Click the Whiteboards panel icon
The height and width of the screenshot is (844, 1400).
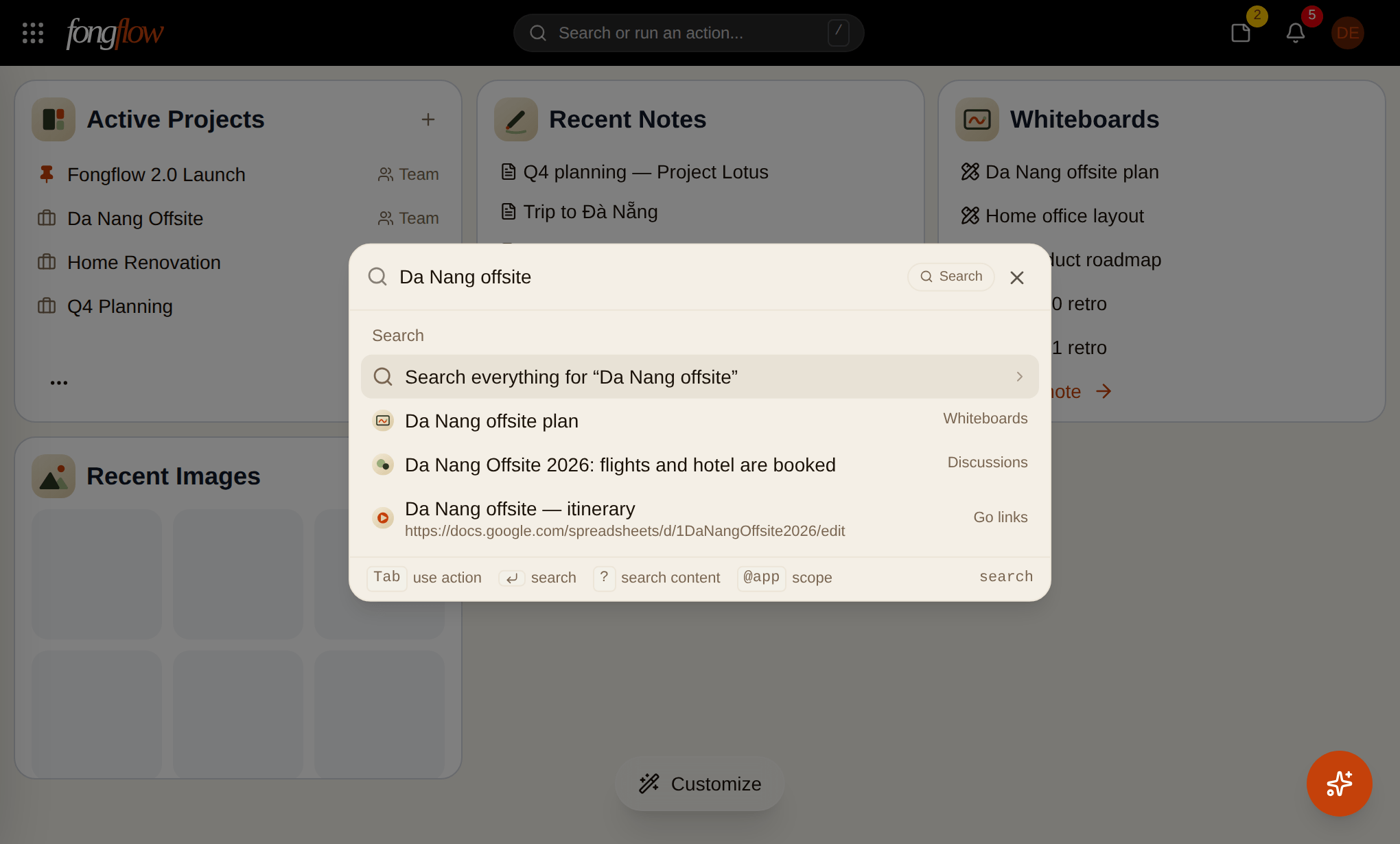[977, 119]
